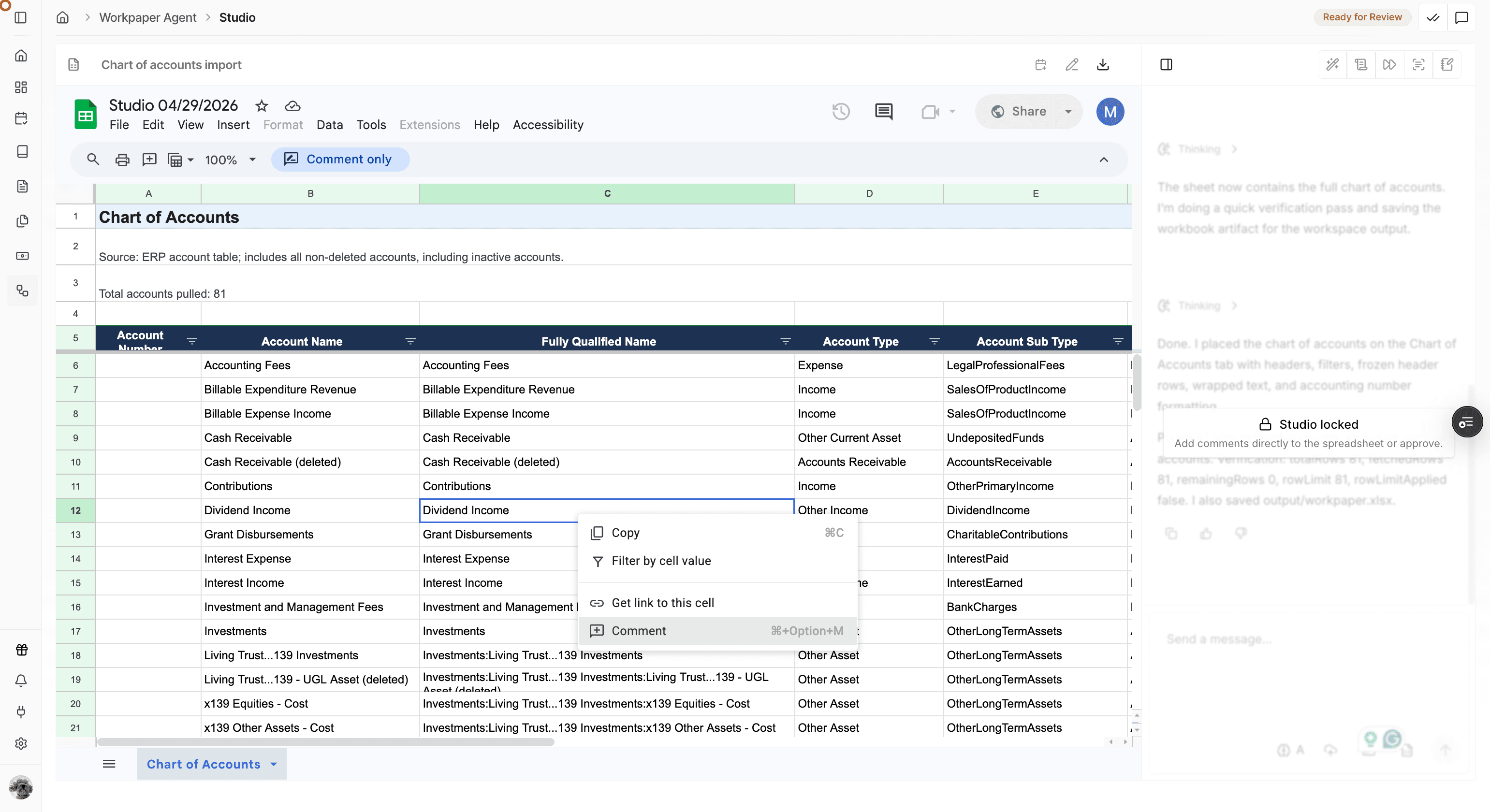Check the cloud save status icon
1490x812 pixels.
(x=292, y=105)
